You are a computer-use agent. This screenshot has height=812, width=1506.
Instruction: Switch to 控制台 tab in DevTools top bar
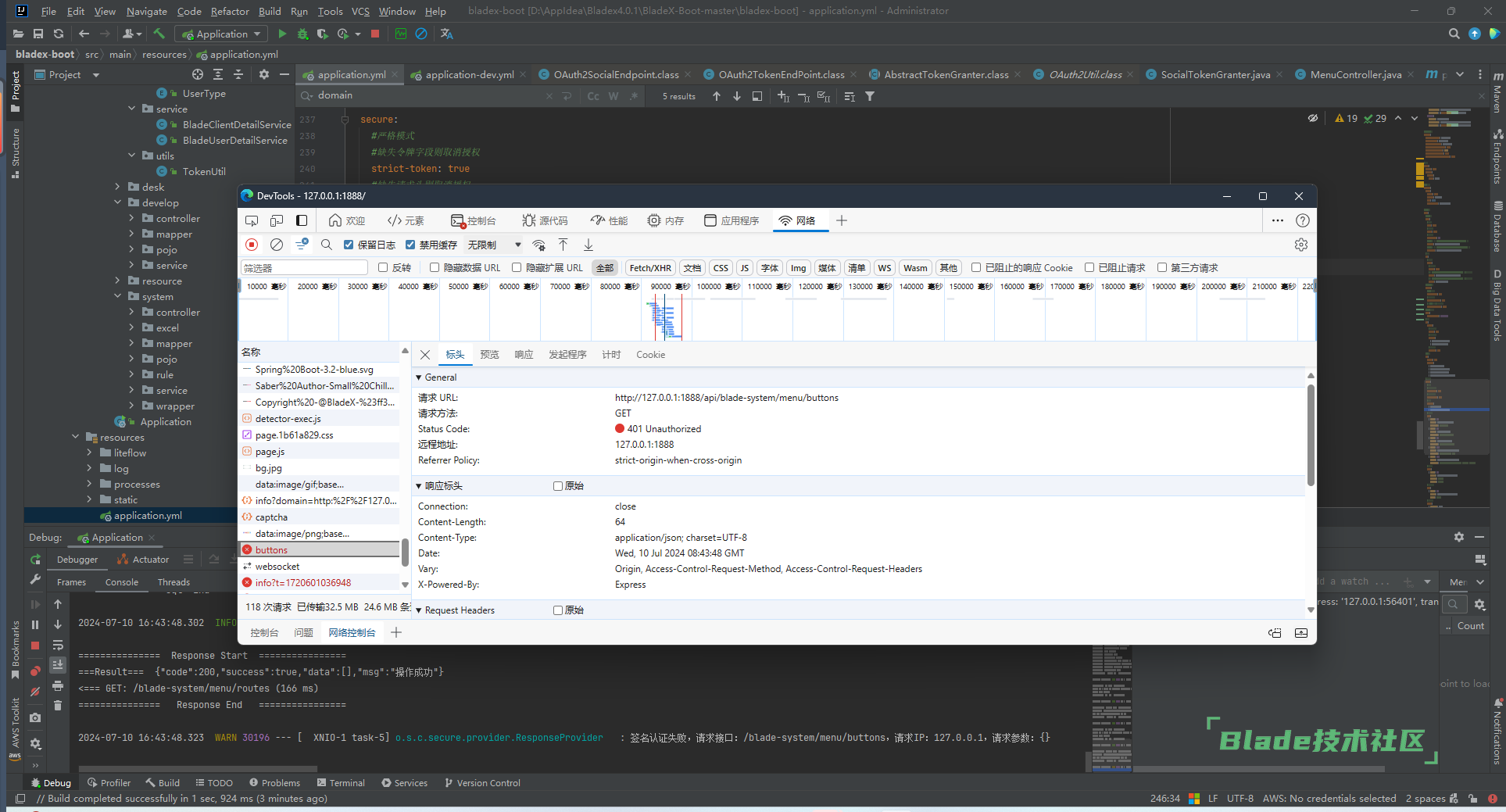click(x=474, y=220)
